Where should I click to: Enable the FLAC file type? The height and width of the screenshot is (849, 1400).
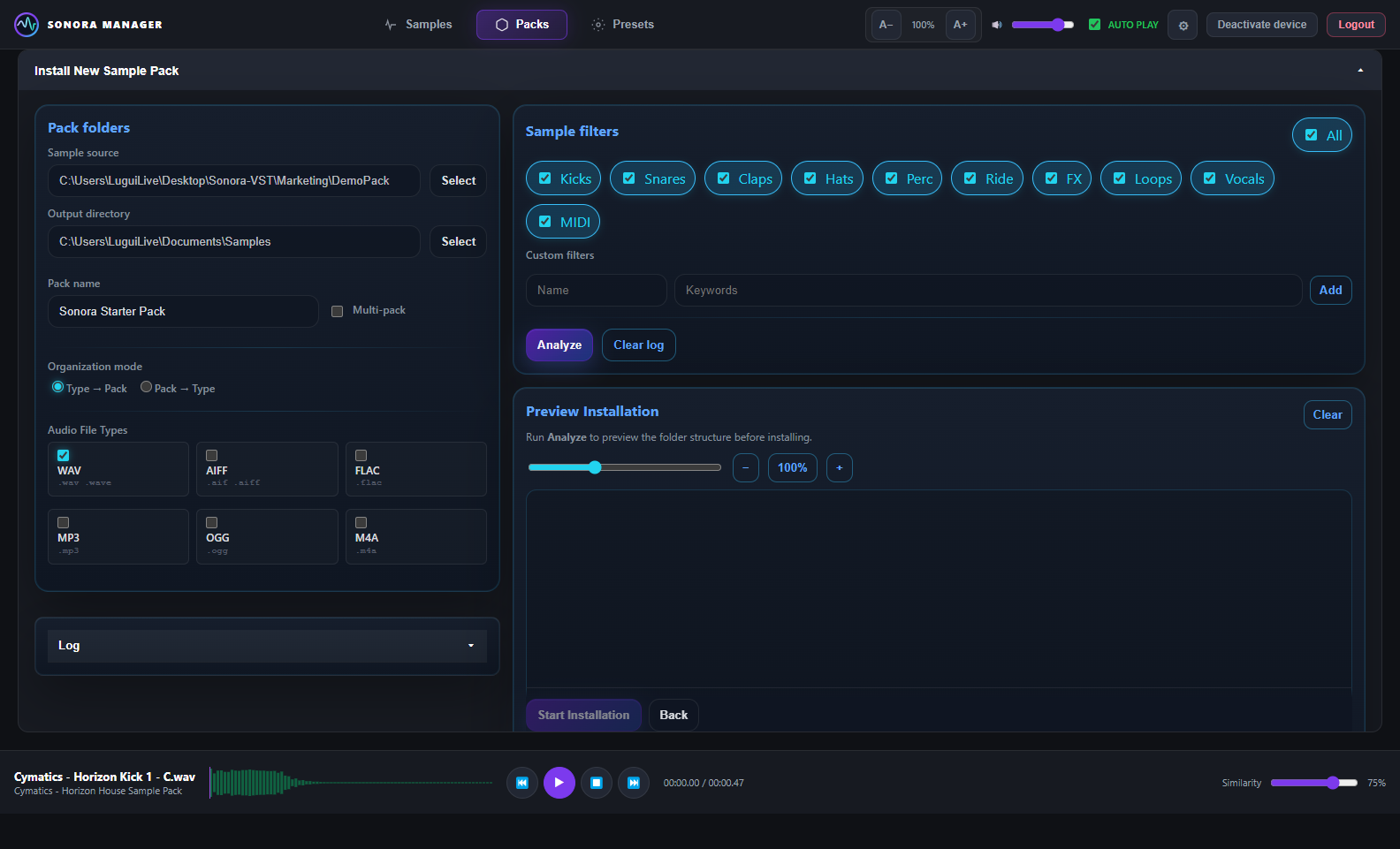pyautogui.click(x=361, y=456)
